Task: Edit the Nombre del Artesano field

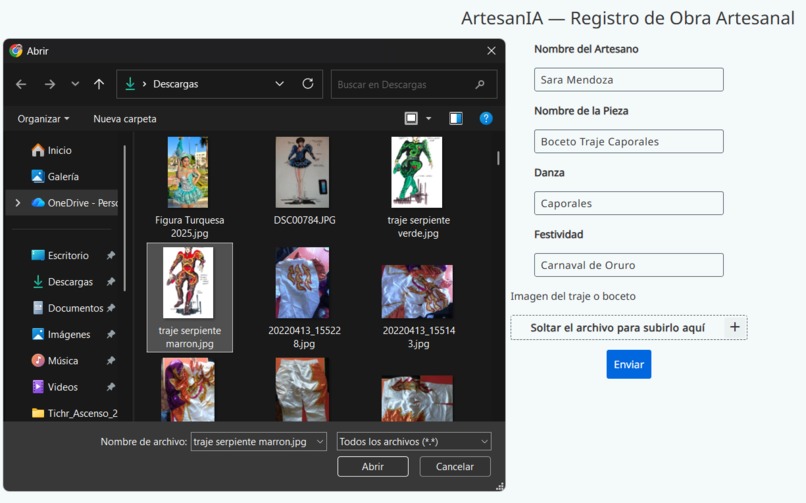Action: coord(629,80)
